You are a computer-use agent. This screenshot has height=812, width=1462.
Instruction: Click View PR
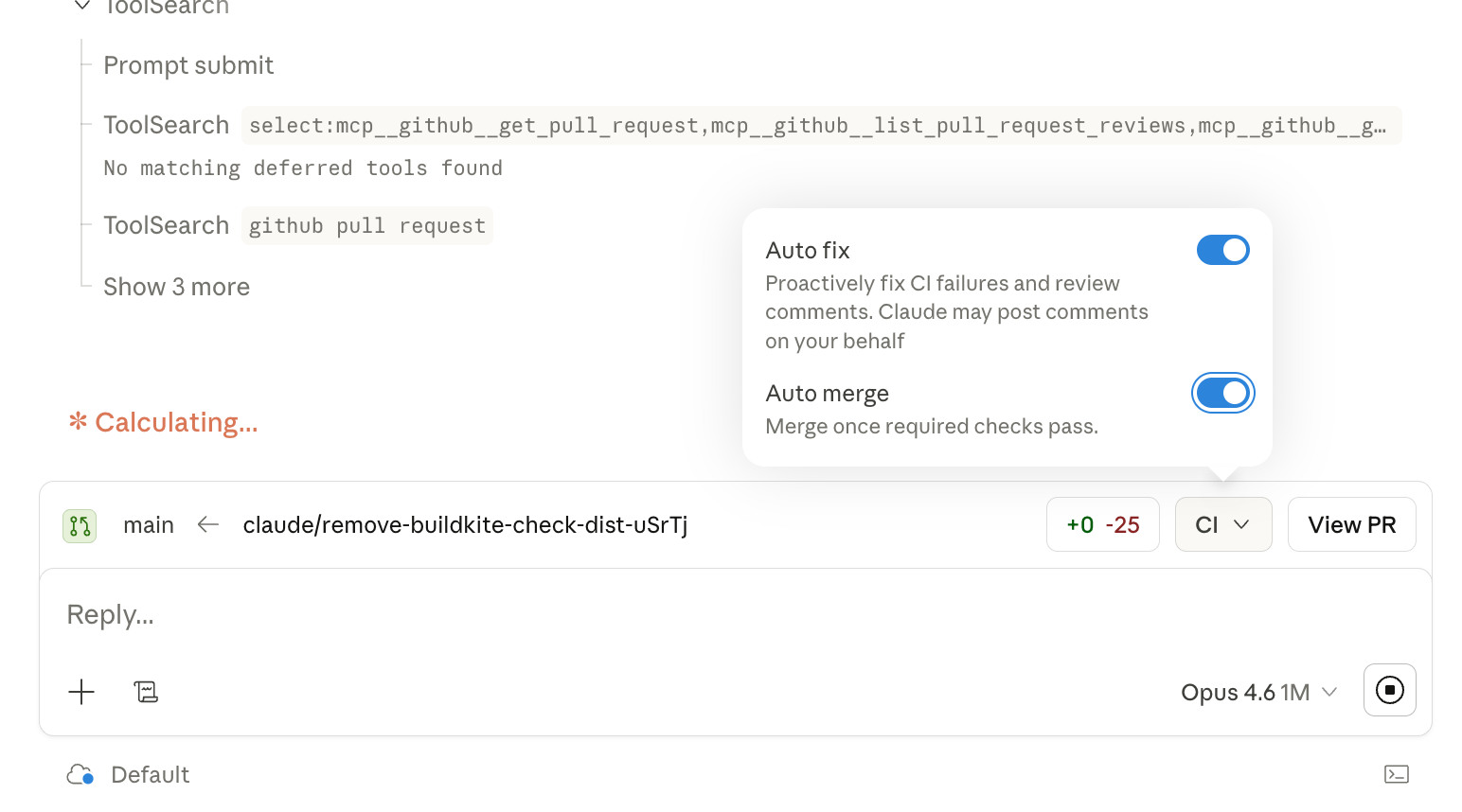tap(1351, 523)
